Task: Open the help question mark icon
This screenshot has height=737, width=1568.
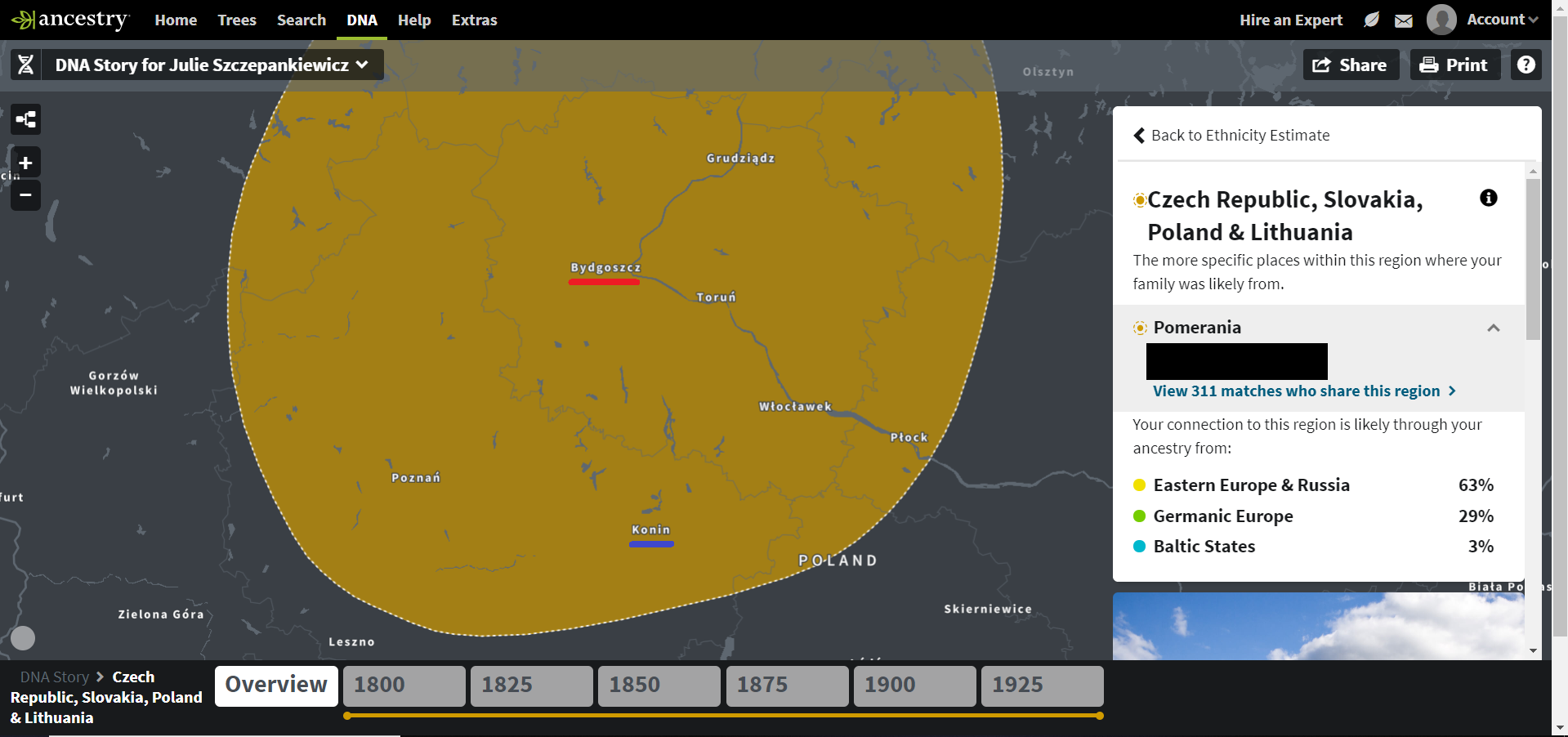Action: [x=1526, y=65]
